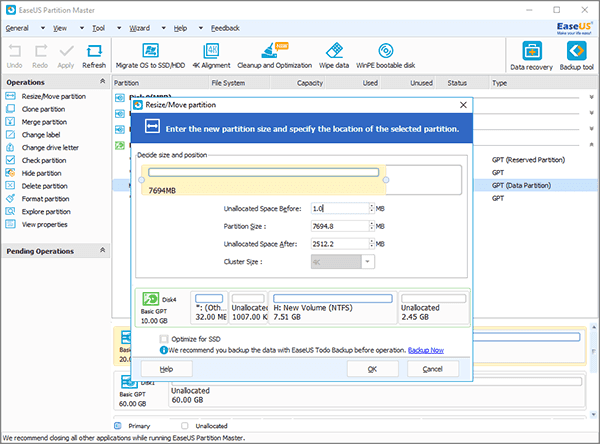This screenshot has width=600, height=444.
Task: Open the Wipe data tool
Action: pyautogui.click(x=334, y=56)
